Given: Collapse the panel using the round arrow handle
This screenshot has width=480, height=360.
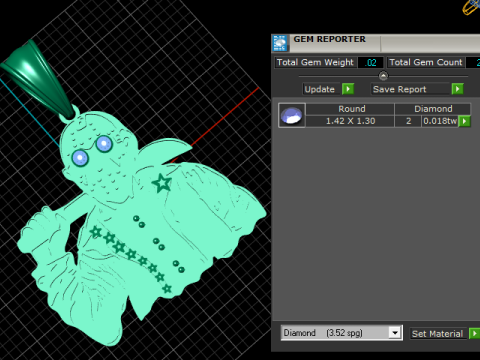Looking at the screenshot, I should click(383, 76).
